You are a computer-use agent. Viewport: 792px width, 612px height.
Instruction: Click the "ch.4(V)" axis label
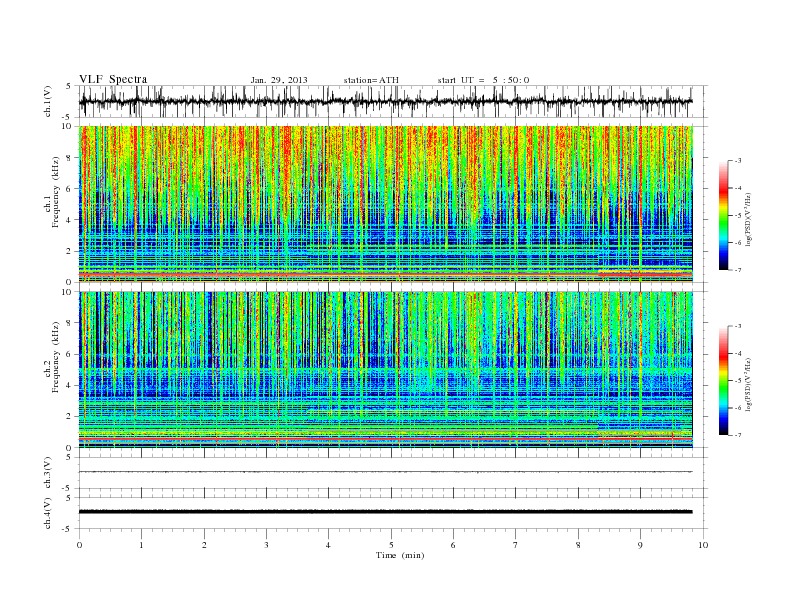pos(48,513)
